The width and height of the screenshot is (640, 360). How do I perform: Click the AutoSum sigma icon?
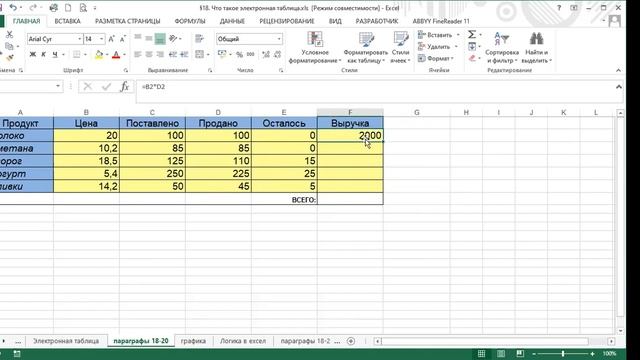[x=472, y=35]
